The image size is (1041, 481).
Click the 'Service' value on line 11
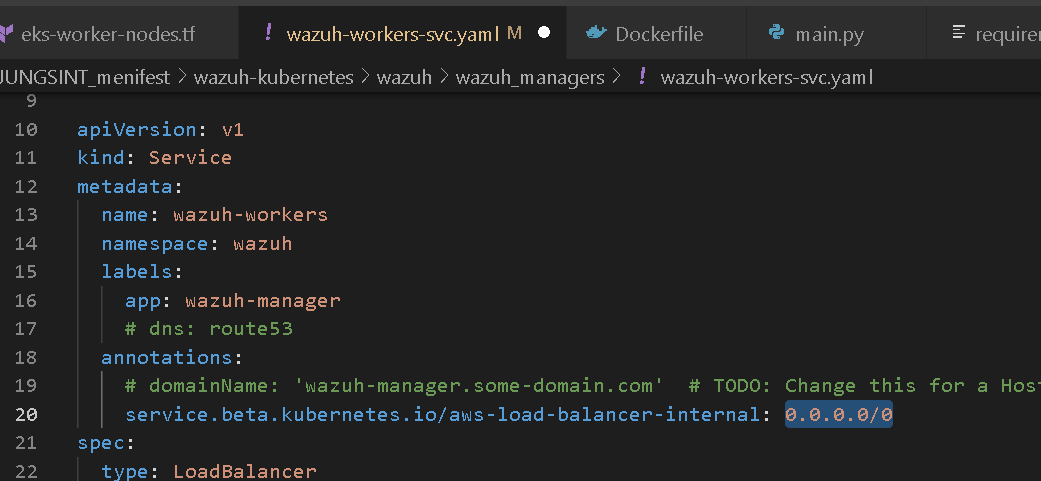[191, 158]
